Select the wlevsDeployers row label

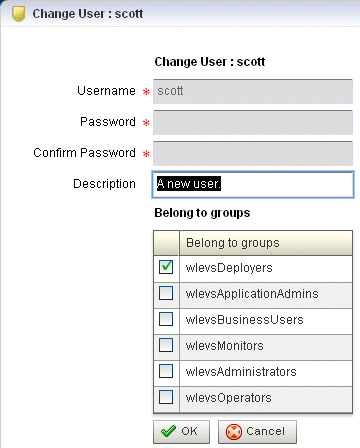[x=229, y=268]
